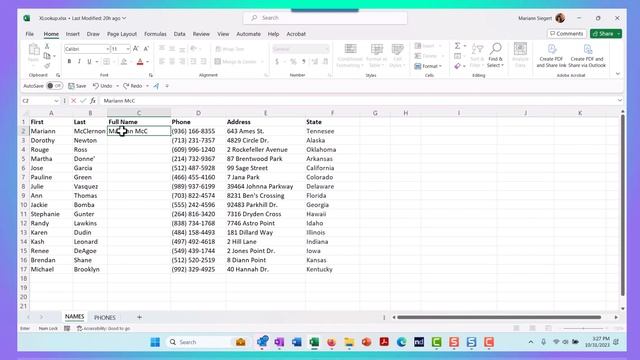Select the PHONES sheet tab
Screen dimensions: 640x360
coord(105,317)
